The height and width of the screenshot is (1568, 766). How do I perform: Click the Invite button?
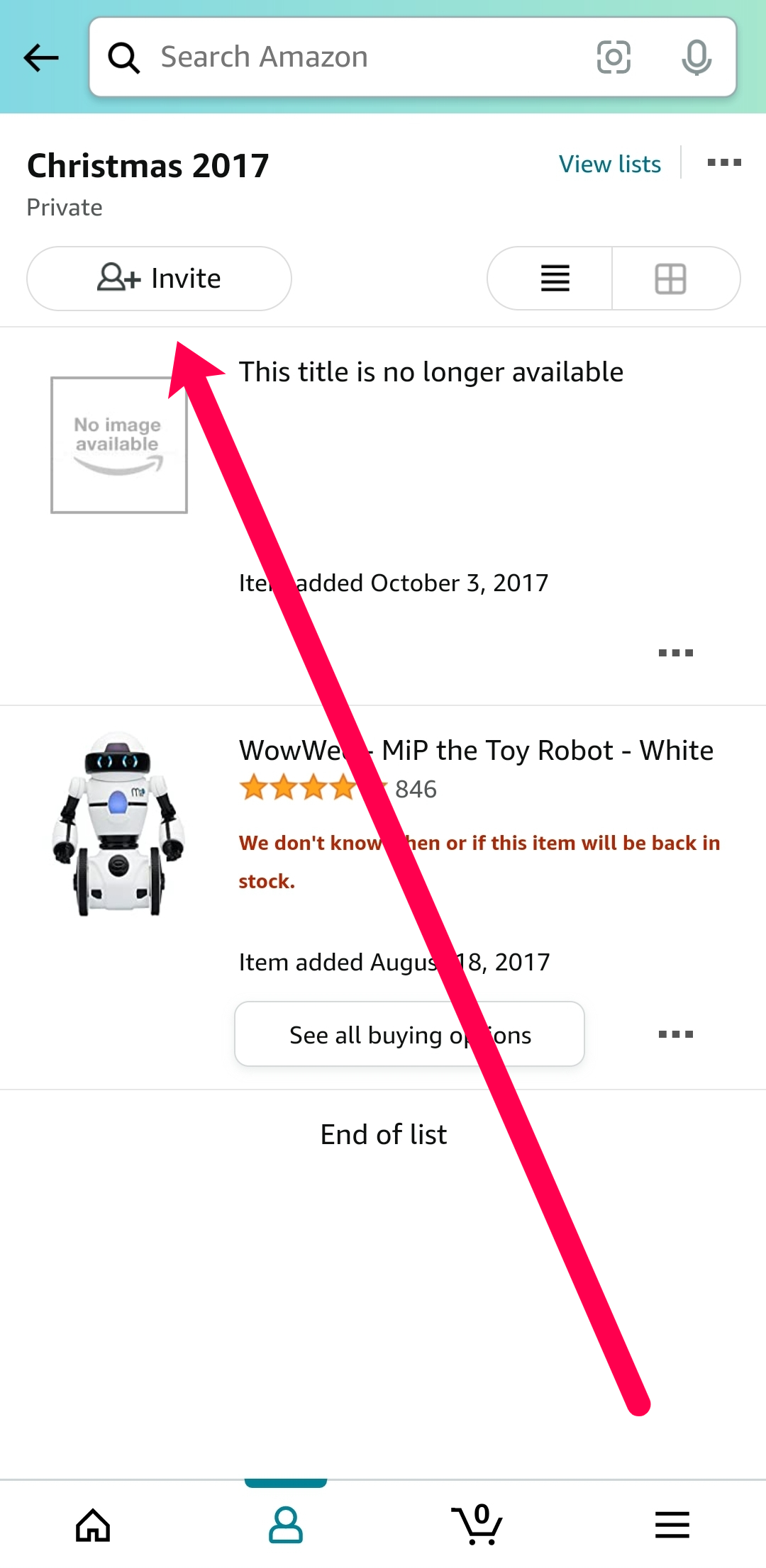click(x=159, y=279)
